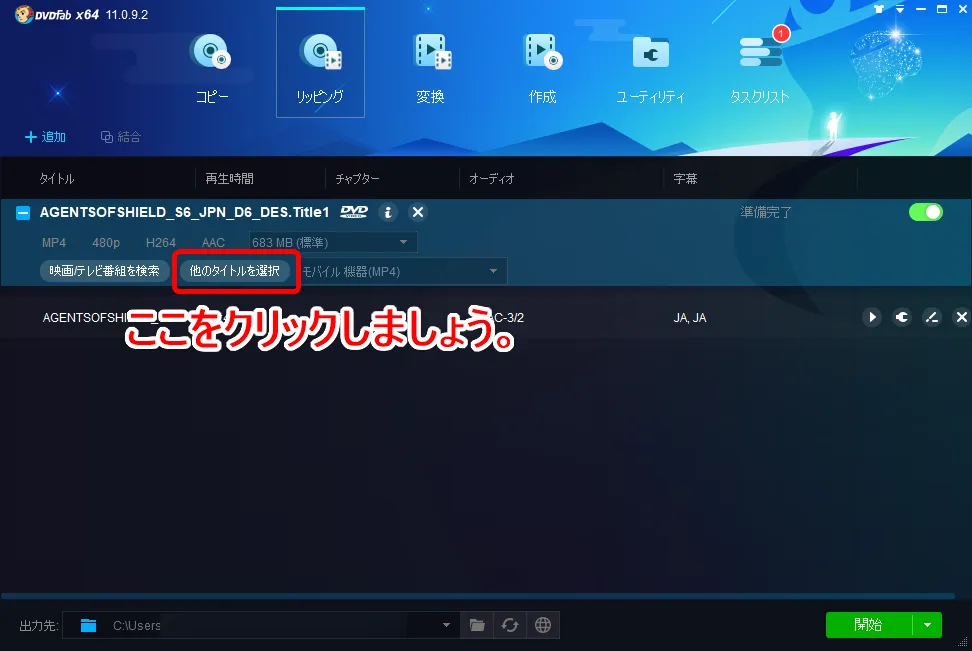Click the タイトル column header
The width and height of the screenshot is (972, 651).
click(56, 179)
